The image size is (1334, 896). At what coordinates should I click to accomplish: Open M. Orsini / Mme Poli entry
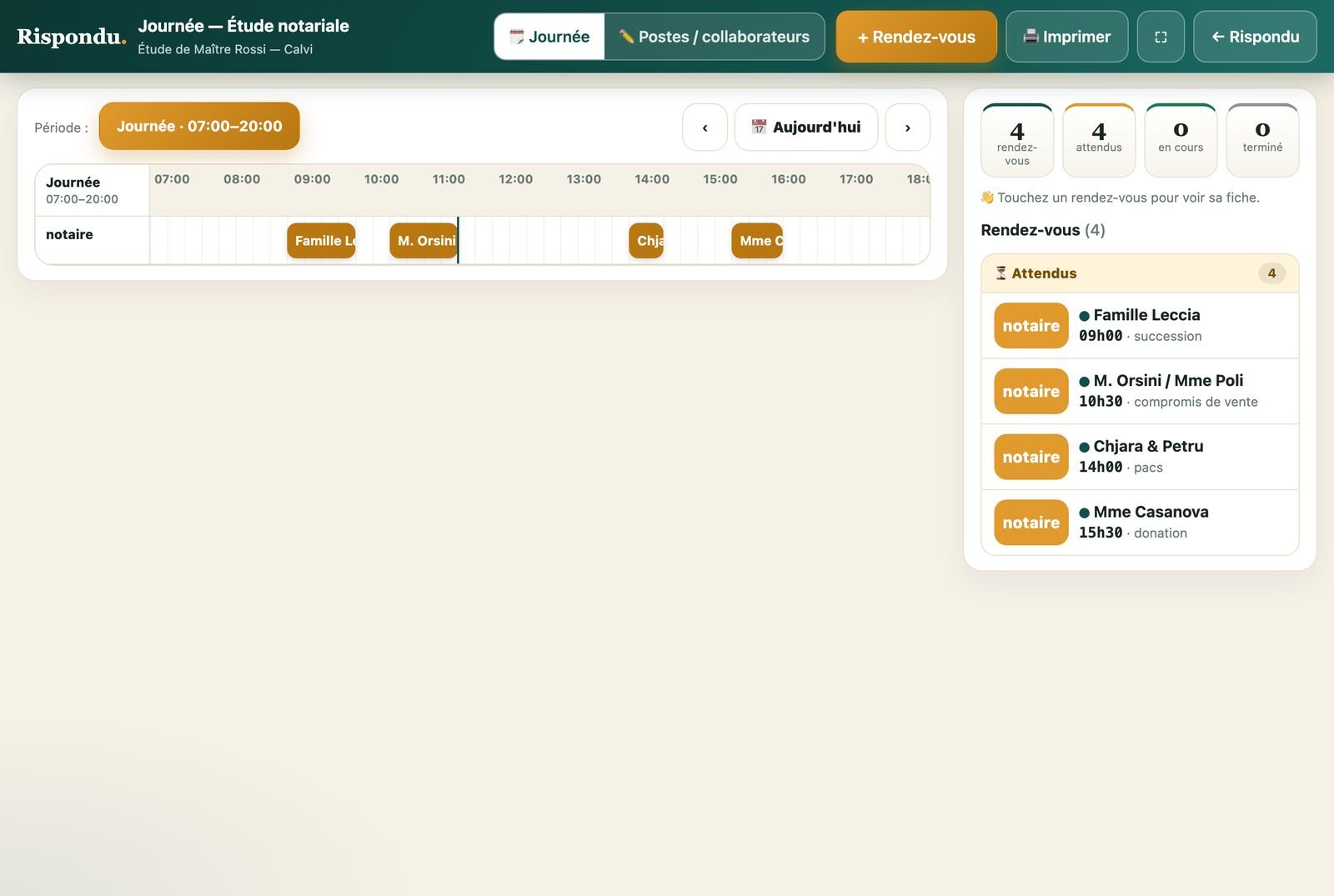1140,392
